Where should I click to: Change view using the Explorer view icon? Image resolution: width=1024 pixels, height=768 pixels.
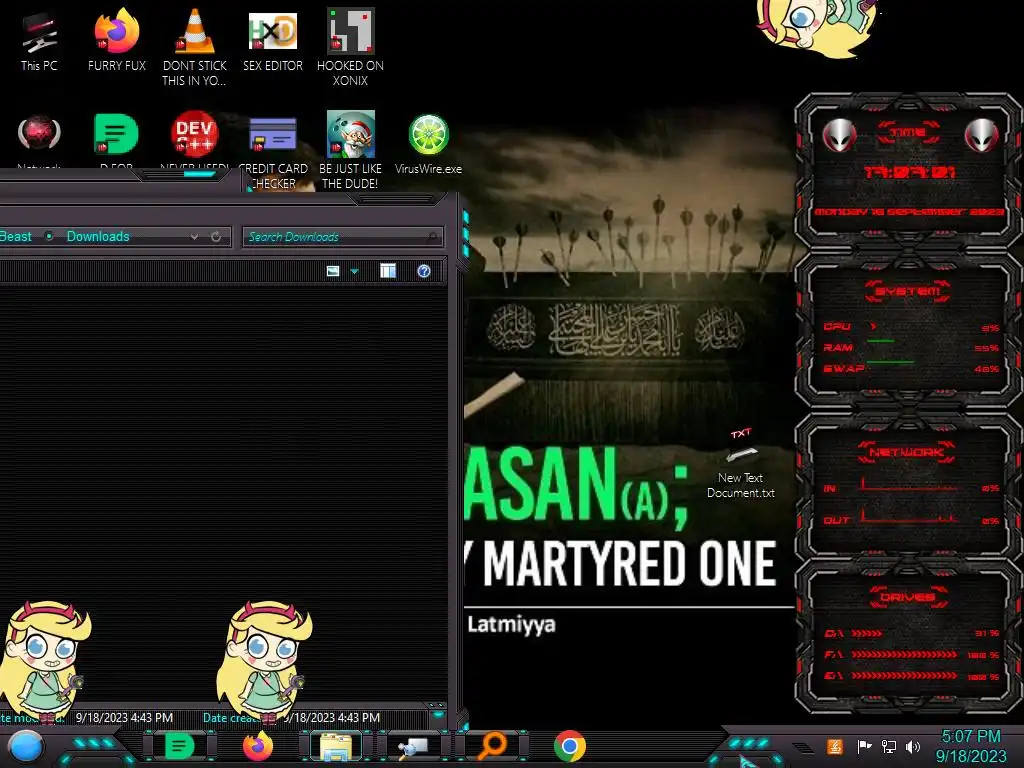333,271
